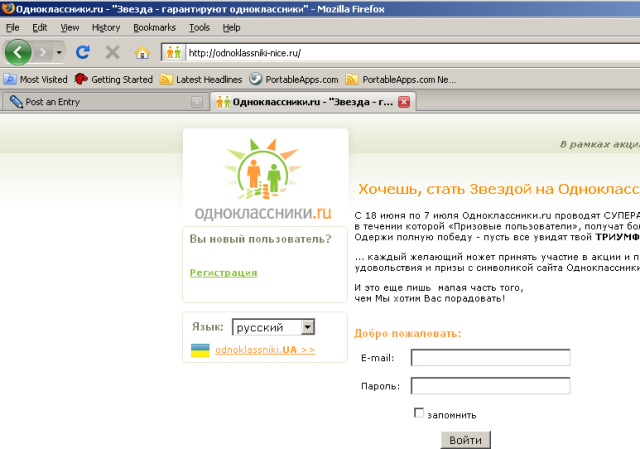Expand the back/forward history dropdown arrow
This screenshot has width=640, height=449.
[x=60, y=52]
